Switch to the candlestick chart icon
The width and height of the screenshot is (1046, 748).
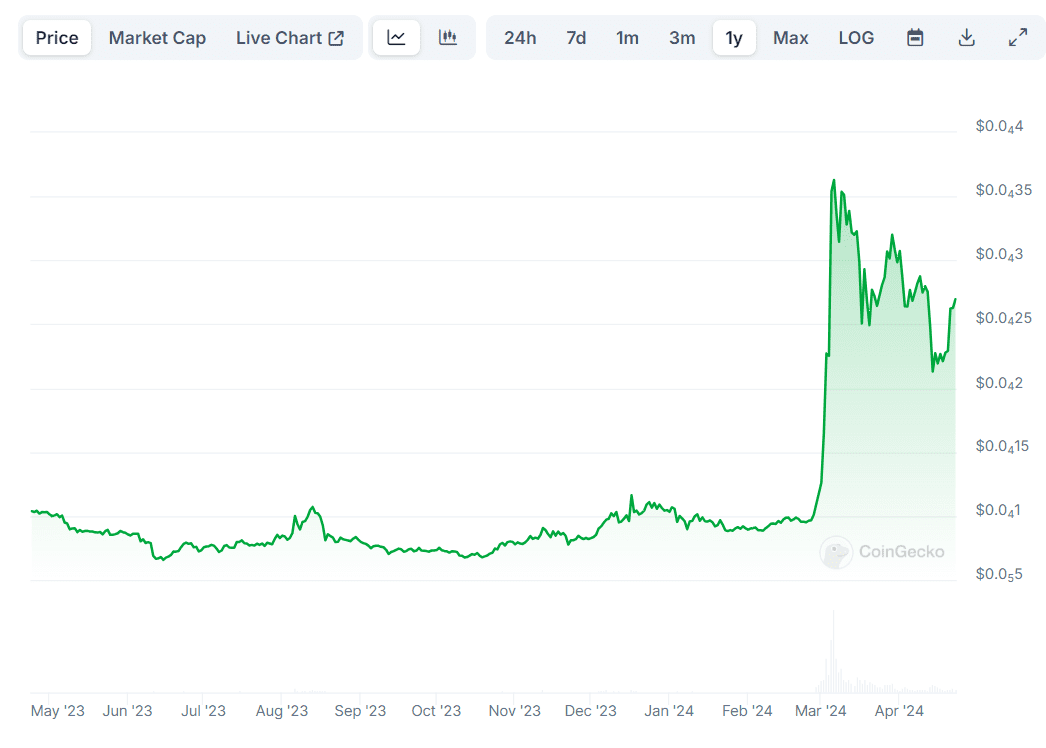coord(447,37)
